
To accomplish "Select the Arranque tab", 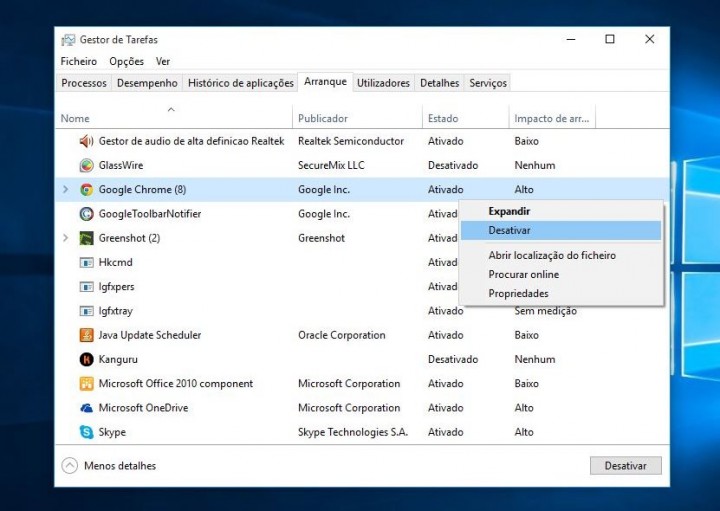I will tap(325, 82).
